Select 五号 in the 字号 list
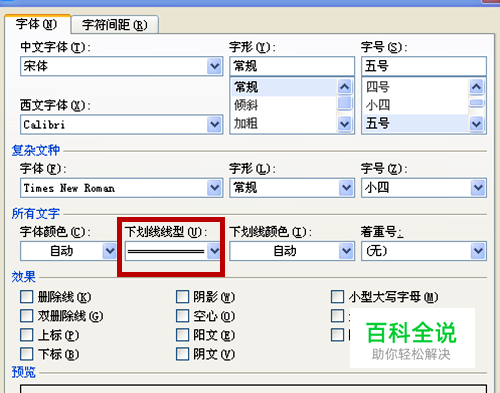500x393 pixels. tap(416, 123)
